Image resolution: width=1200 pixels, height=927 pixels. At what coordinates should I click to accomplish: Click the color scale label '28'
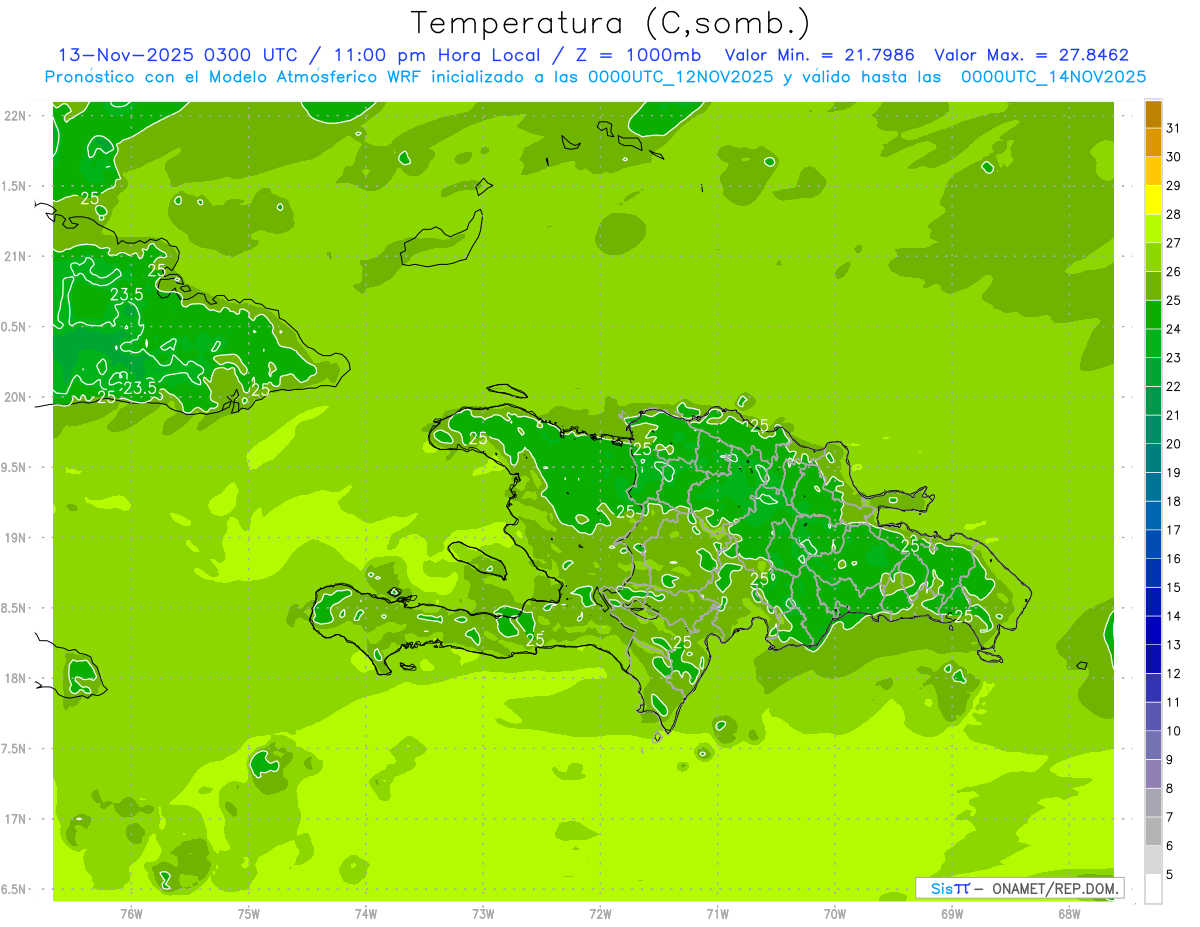point(1174,214)
